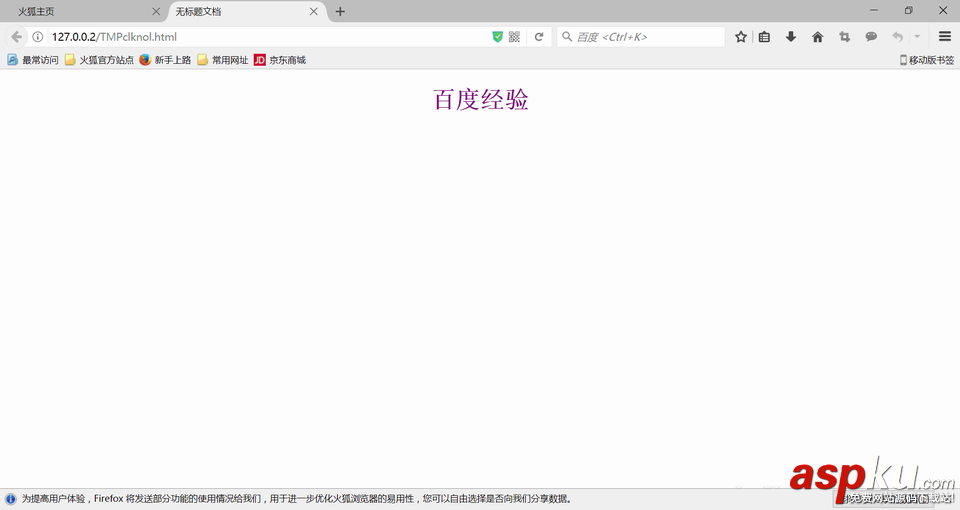This screenshot has width=960, height=510.
Task: Open 京东商城 bookmark
Action: click(x=280, y=60)
